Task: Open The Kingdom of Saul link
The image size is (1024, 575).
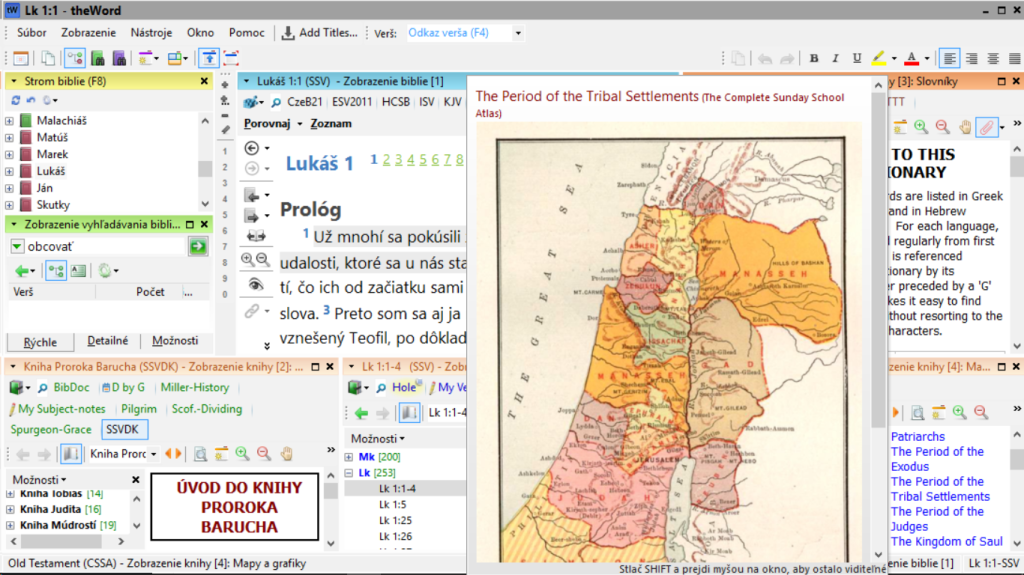Action: tap(946, 542)
